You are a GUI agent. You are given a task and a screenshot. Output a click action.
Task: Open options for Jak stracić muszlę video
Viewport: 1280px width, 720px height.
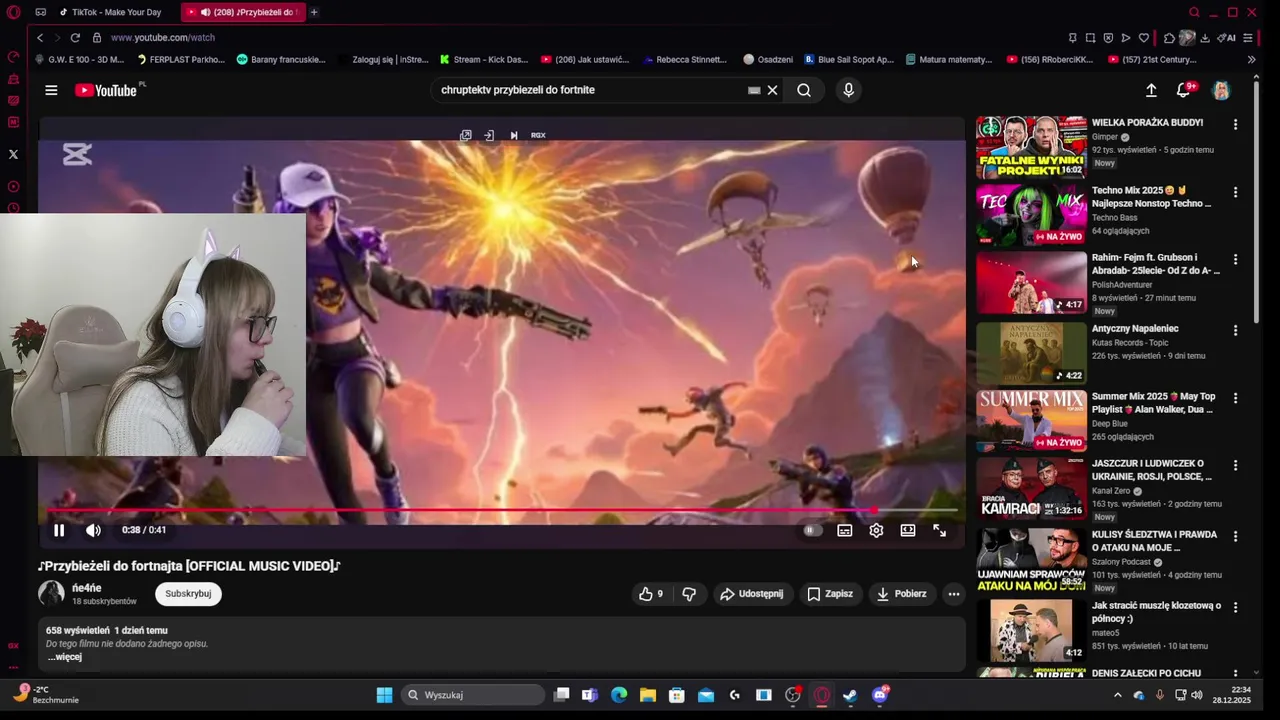[x=1235, y=607]
